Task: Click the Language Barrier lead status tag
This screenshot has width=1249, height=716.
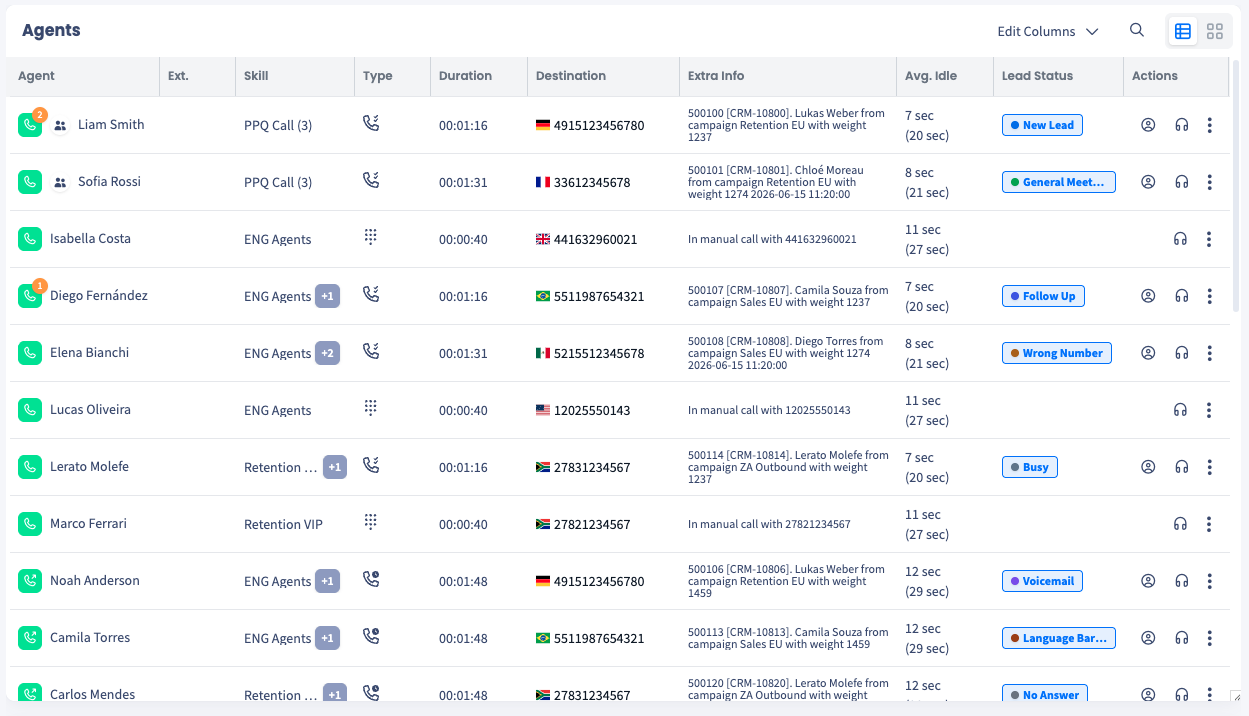Action: coord(1059,638)
